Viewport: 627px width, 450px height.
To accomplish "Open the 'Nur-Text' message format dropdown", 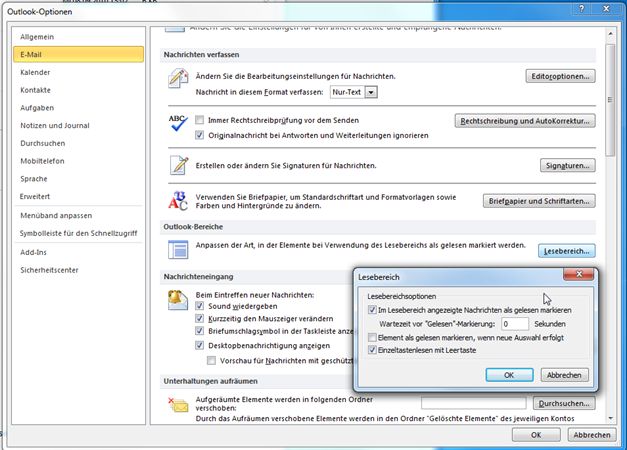I will pos(371,92).
